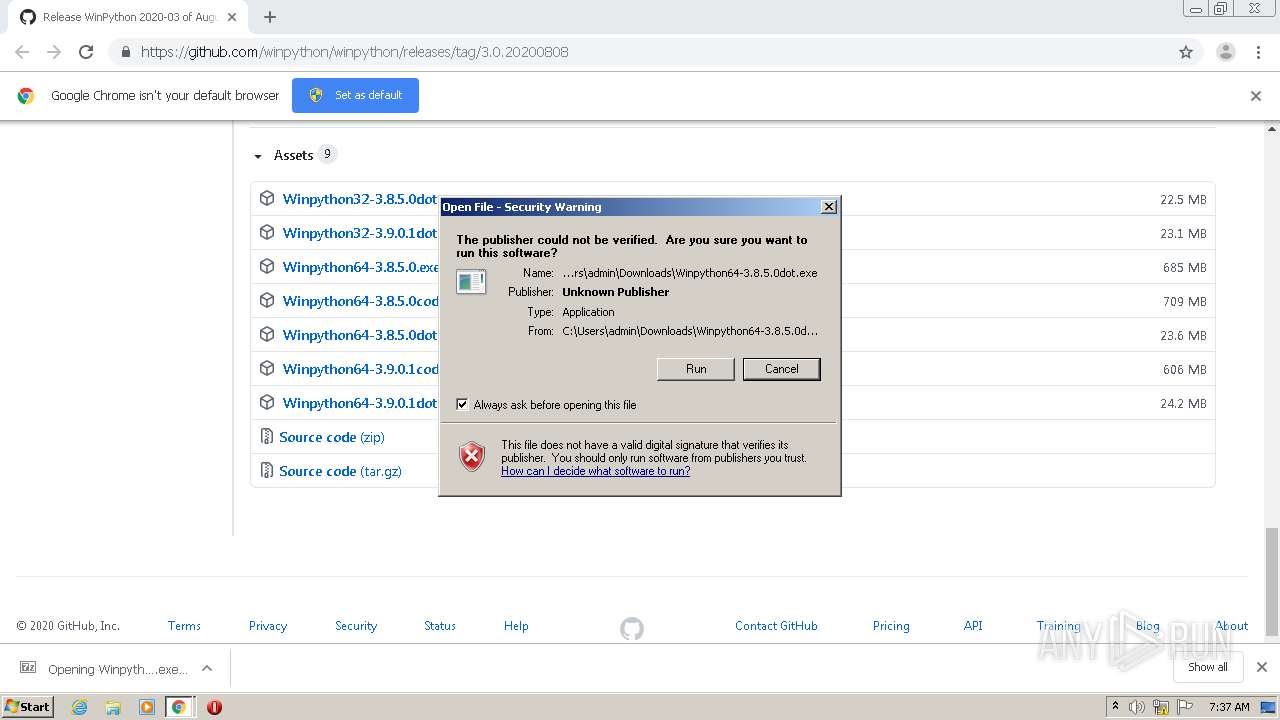Open the Terms footer link
Image resolution: width=1280 pixels, height=720 pixels.
coord(184,626)
